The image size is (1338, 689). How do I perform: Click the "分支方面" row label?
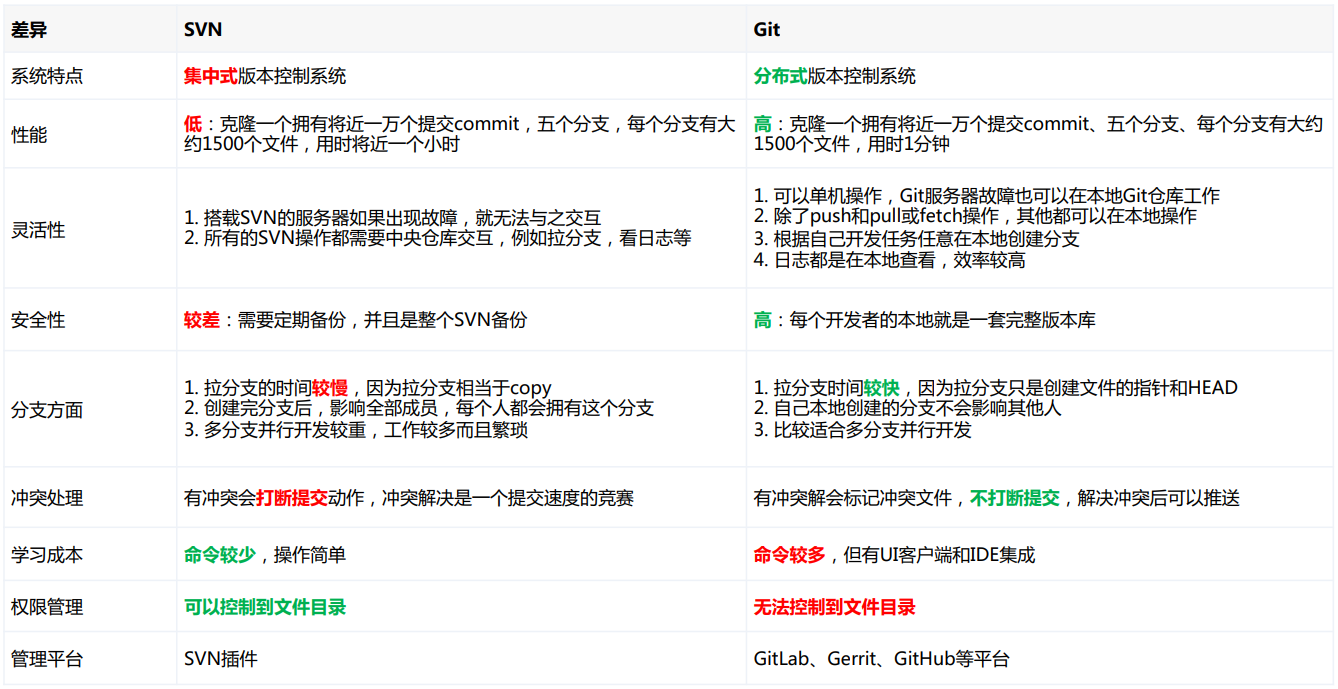(x=47, y=410)
